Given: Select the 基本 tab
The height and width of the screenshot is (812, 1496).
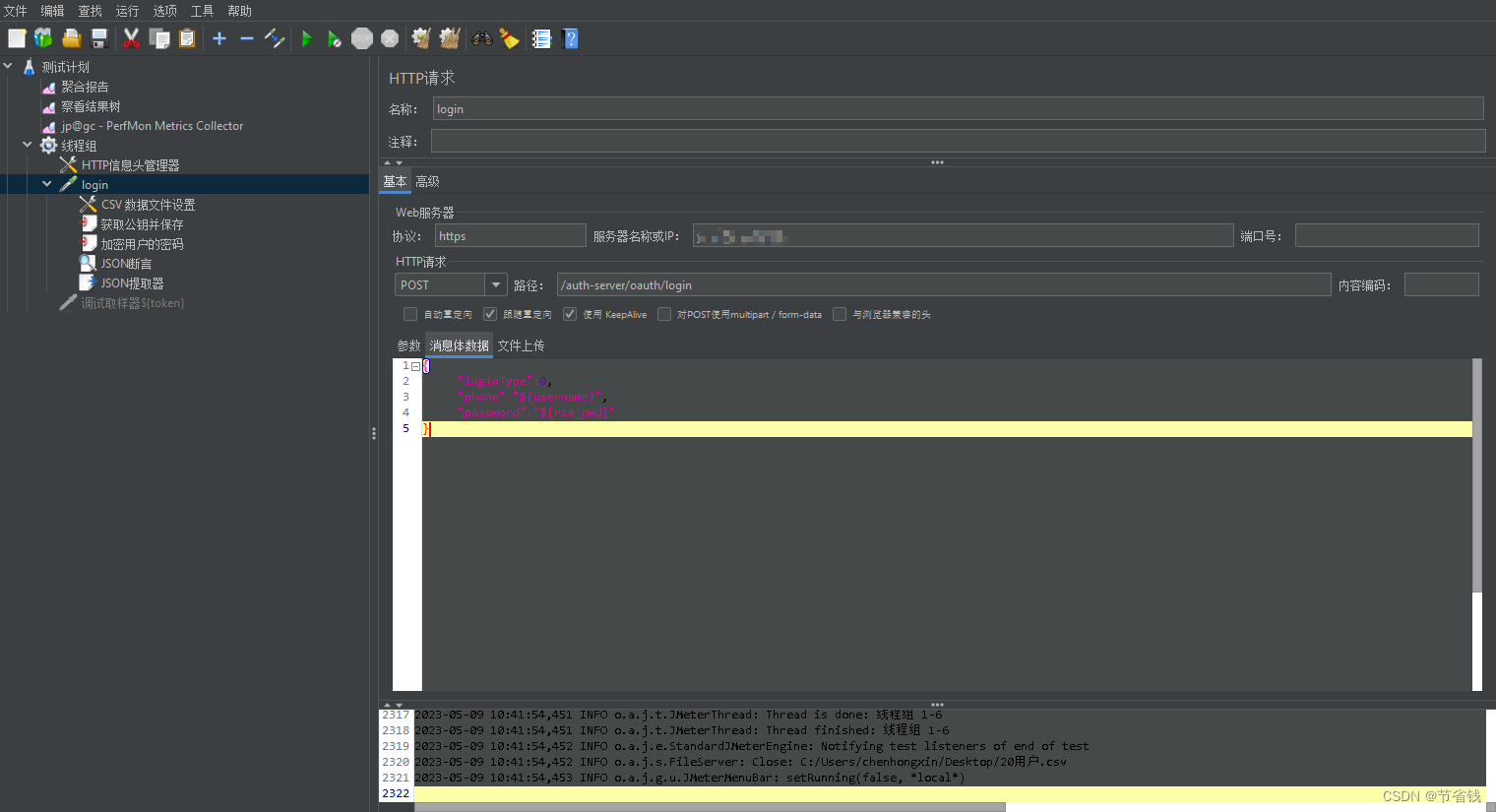Looking at the screenshot, I should click(x=395, y=181).
